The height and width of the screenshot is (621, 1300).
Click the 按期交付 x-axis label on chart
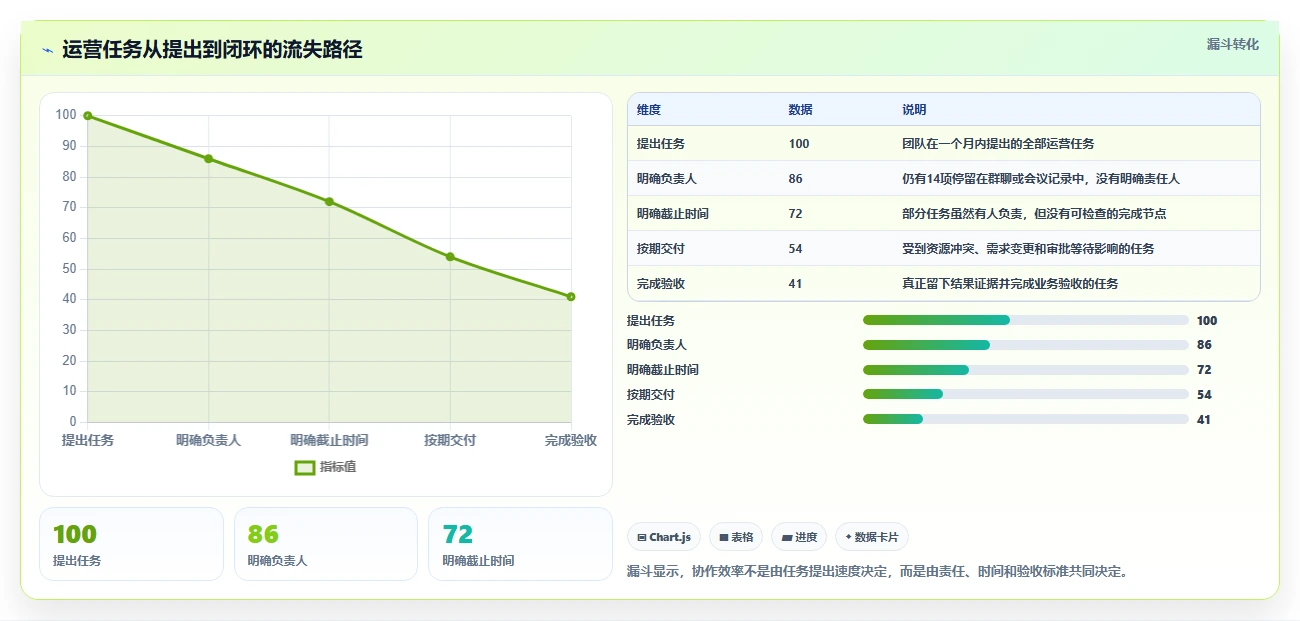(x=450, y=440)
